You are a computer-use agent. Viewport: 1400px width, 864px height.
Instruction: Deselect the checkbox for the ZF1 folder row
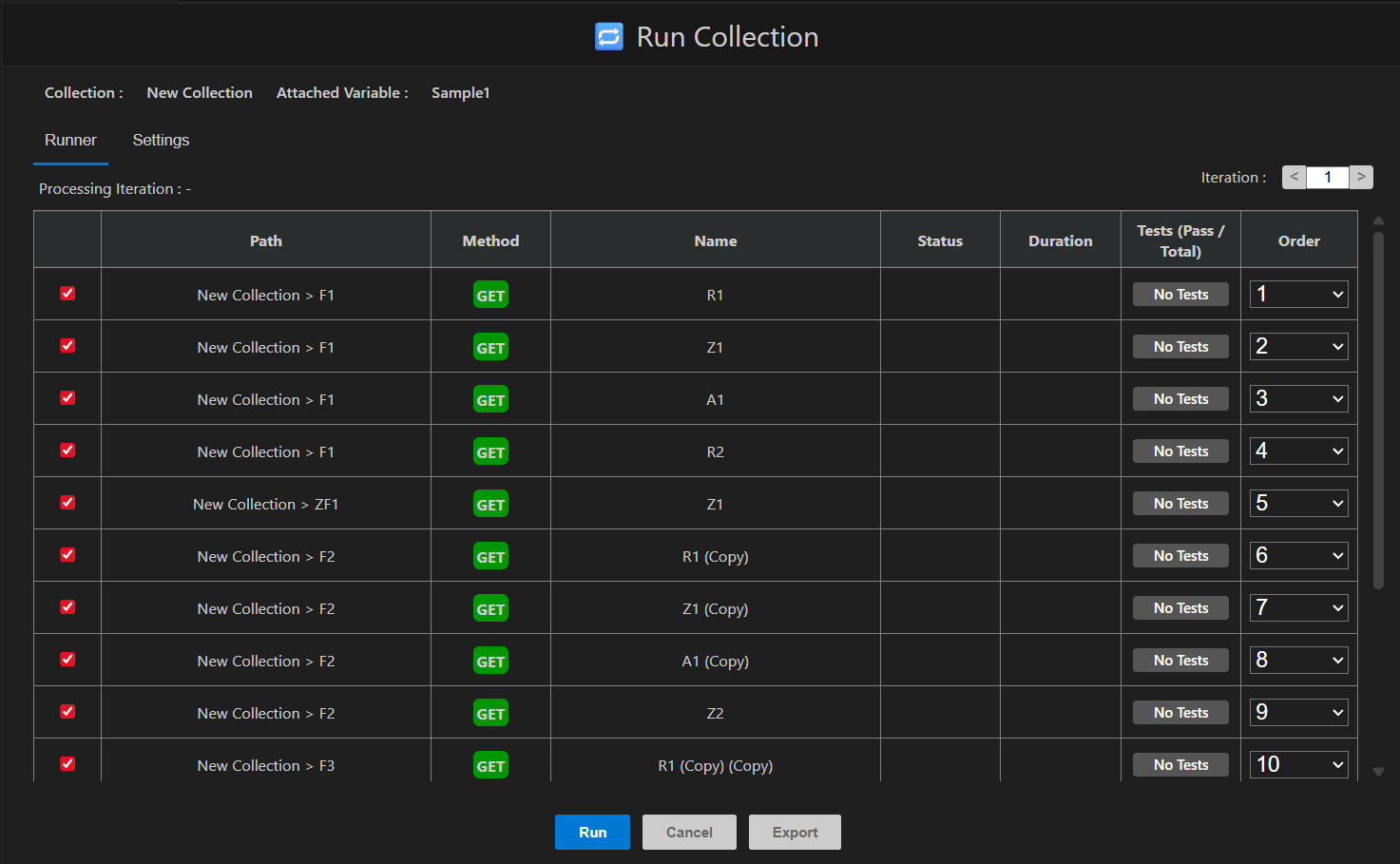pos(67,503)
